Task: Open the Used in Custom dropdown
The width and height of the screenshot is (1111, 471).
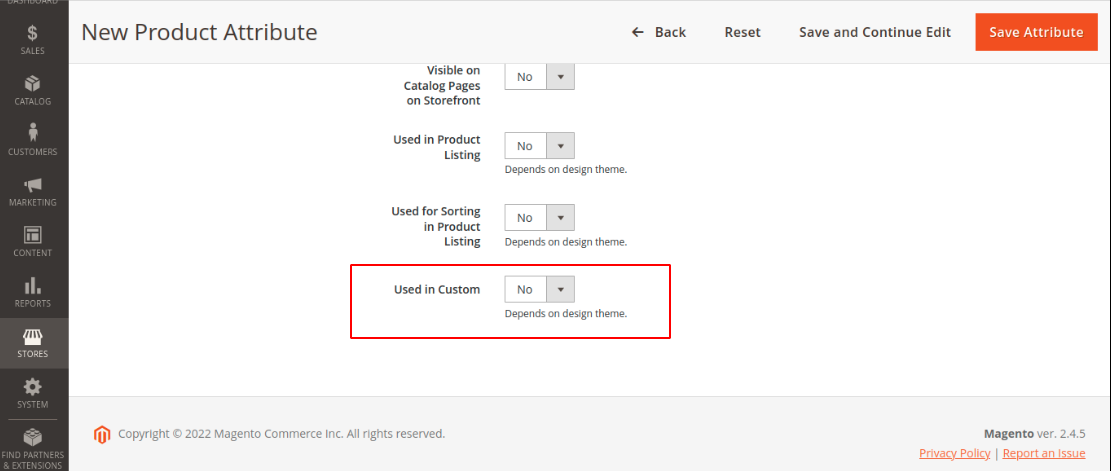Action: (539, 290)
